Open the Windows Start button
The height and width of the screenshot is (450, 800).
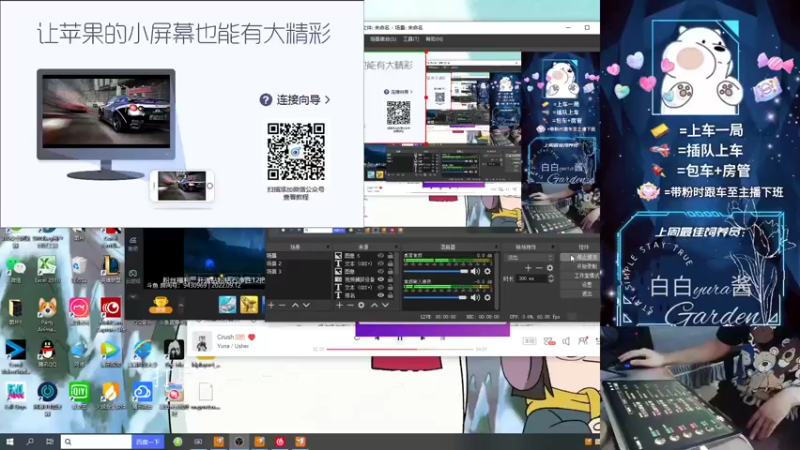click(x=9, y=441)
